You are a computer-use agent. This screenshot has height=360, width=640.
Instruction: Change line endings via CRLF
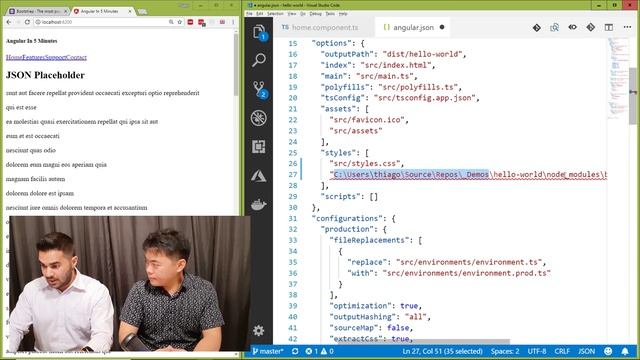562,351
